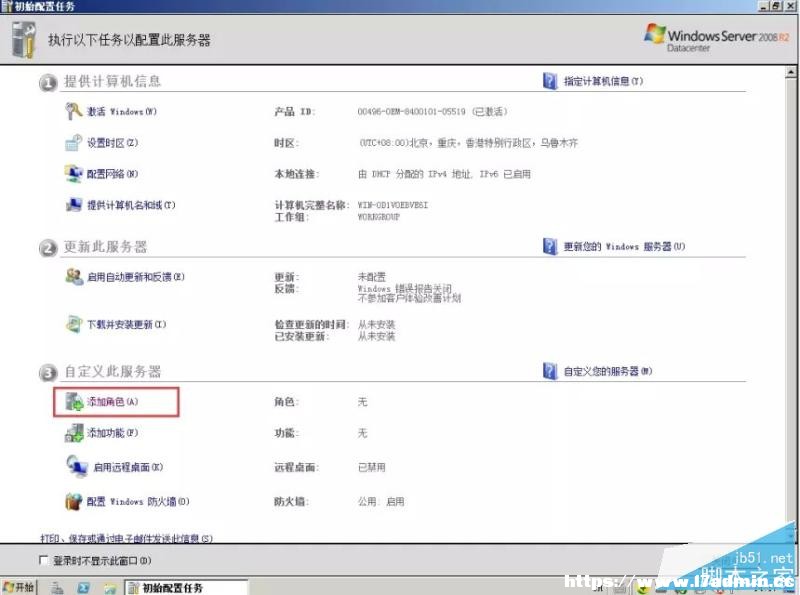Image resolution: width=800 pixels, height=595 pixels.
Task: Tick the 登录时不显示此窗口 checkbox
Action: point(44,560)
